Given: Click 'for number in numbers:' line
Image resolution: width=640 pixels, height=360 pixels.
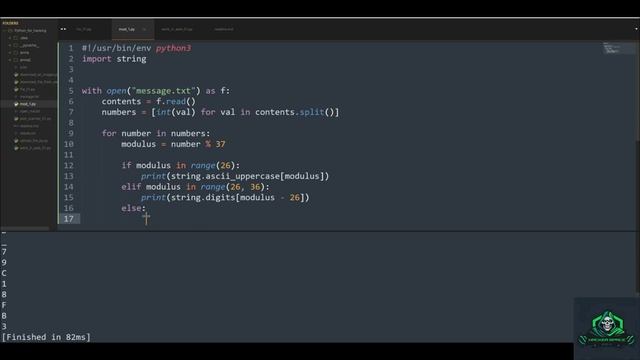Looking at the screenshot, I should (156, 133).
